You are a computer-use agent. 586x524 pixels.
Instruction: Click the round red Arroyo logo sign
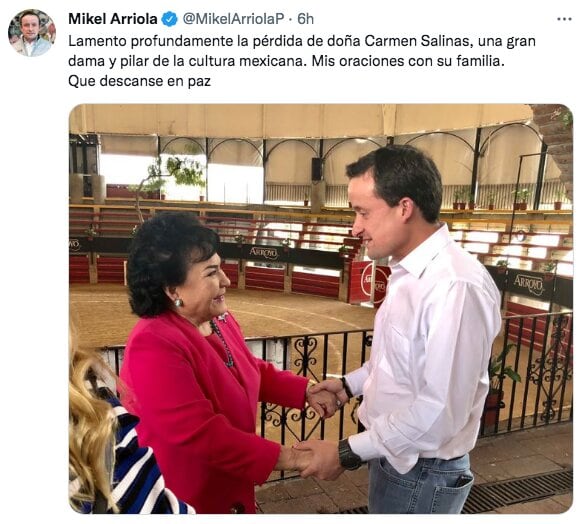(374, 282)
